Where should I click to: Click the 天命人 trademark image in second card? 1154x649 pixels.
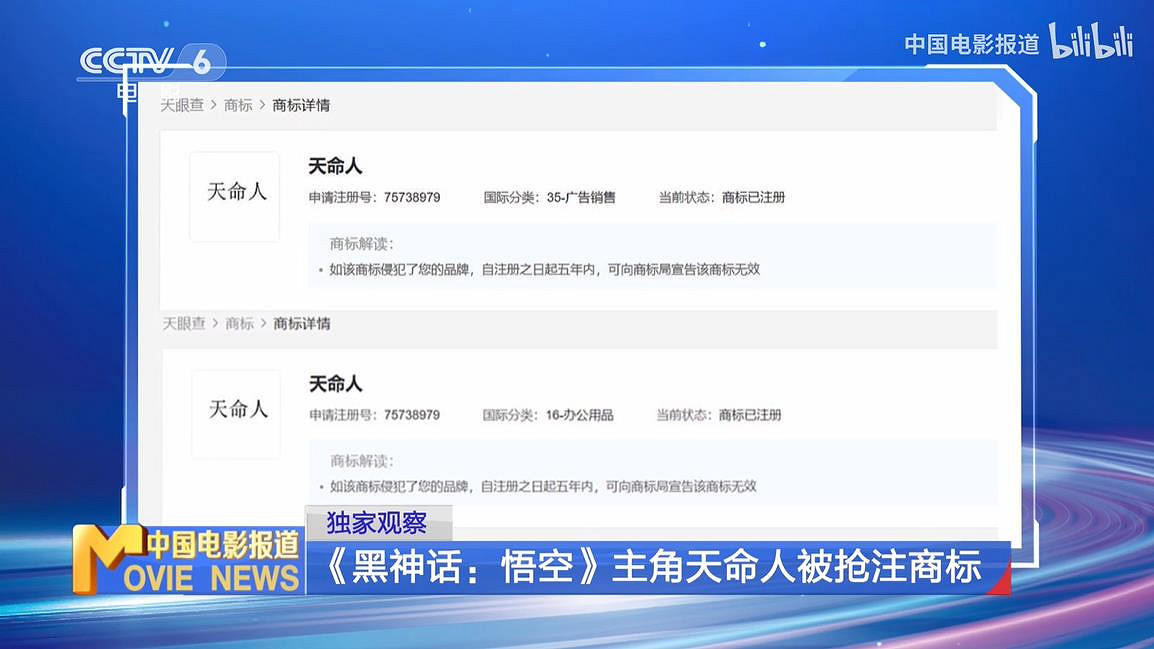(236, 412)
